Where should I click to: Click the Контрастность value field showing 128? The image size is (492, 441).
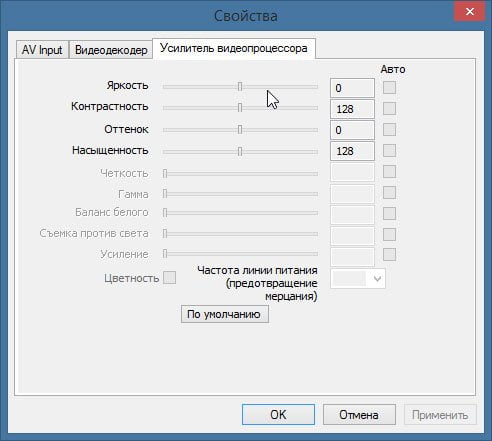point(352,109)
